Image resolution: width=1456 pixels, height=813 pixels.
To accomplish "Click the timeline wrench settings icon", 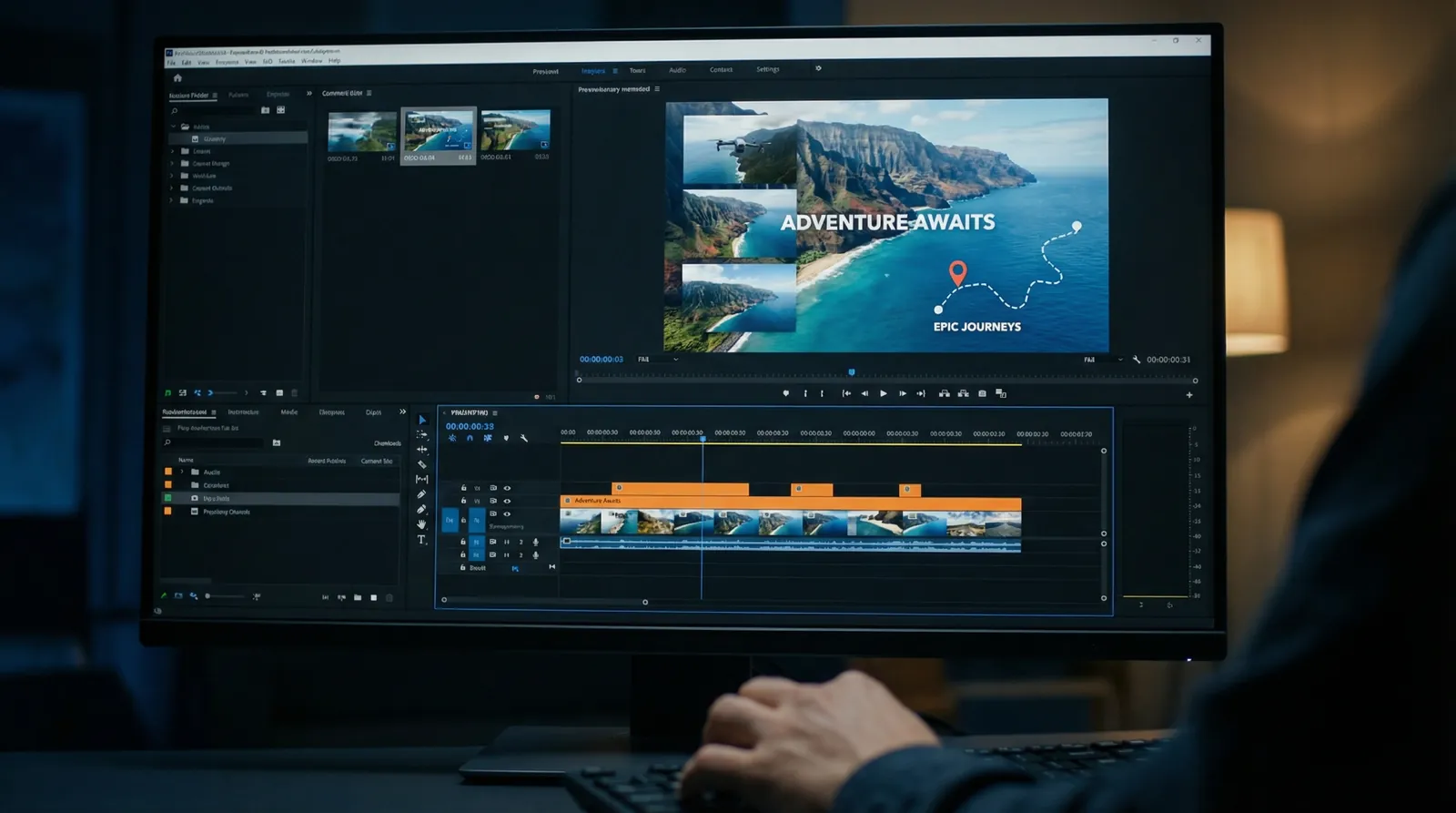I will (524, 438).
